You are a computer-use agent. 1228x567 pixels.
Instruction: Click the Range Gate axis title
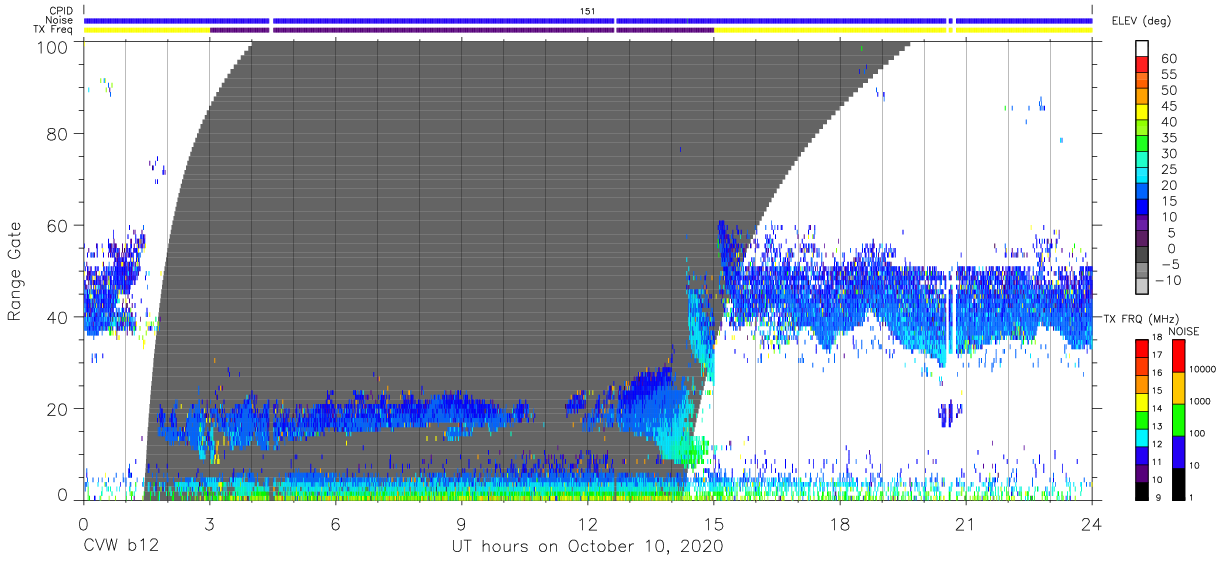[x=15, y=272]
